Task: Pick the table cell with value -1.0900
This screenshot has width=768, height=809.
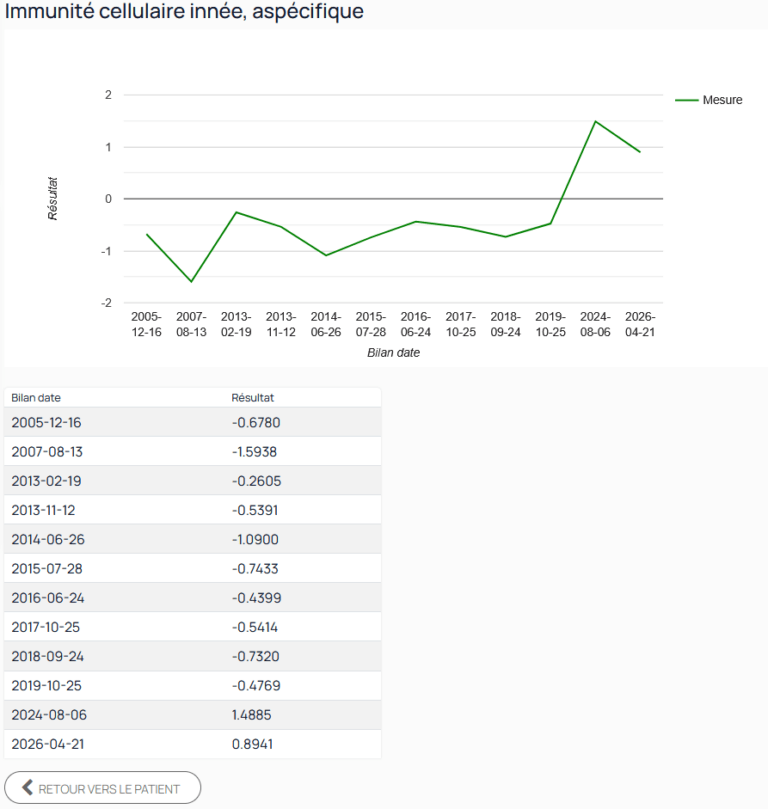Action: (x=254, y=539)
